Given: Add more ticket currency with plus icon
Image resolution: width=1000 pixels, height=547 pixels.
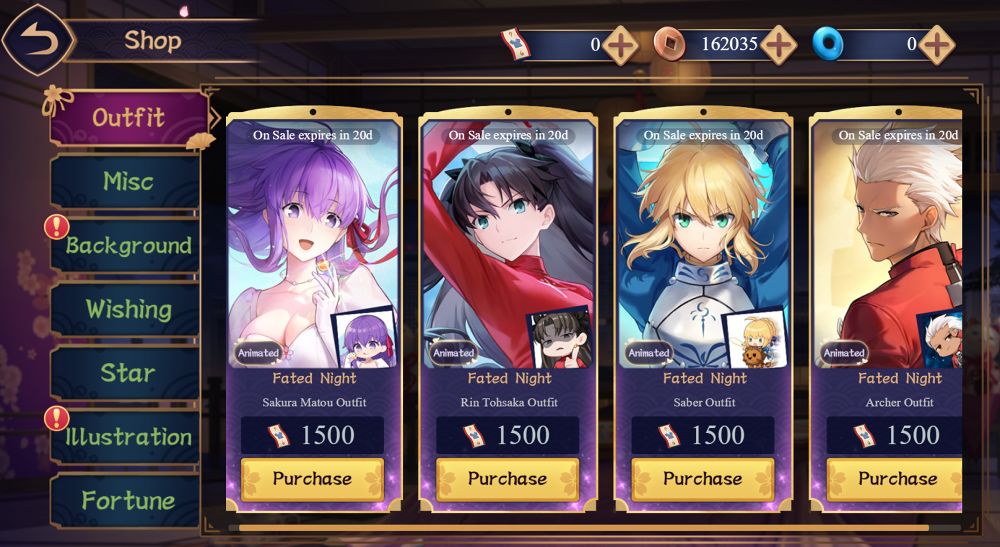Looking at the screenshot, I should [620, 45].
